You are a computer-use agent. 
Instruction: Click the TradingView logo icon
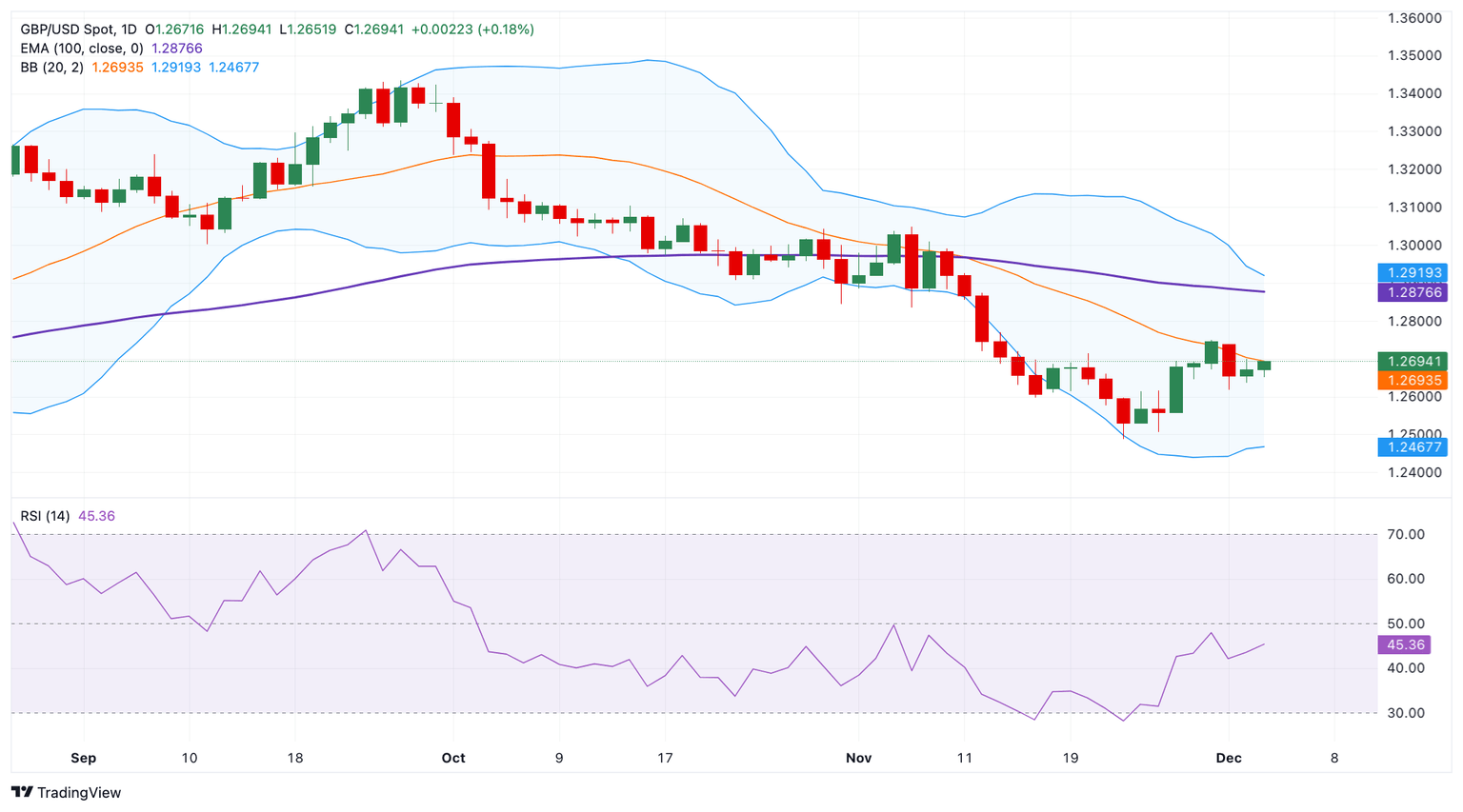pyautogui.click(x=22, y=792)
